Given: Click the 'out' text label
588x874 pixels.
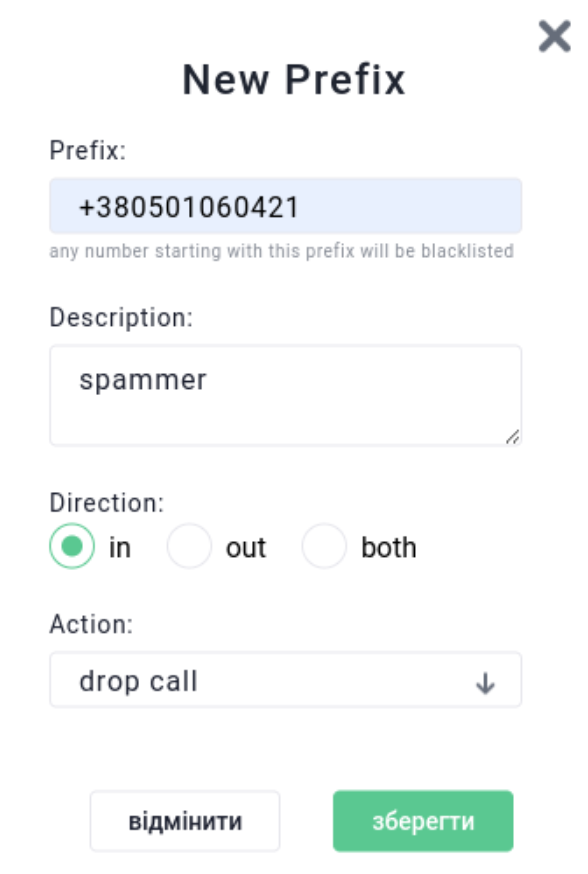Looking at the screenshot, I should (246, 548).
